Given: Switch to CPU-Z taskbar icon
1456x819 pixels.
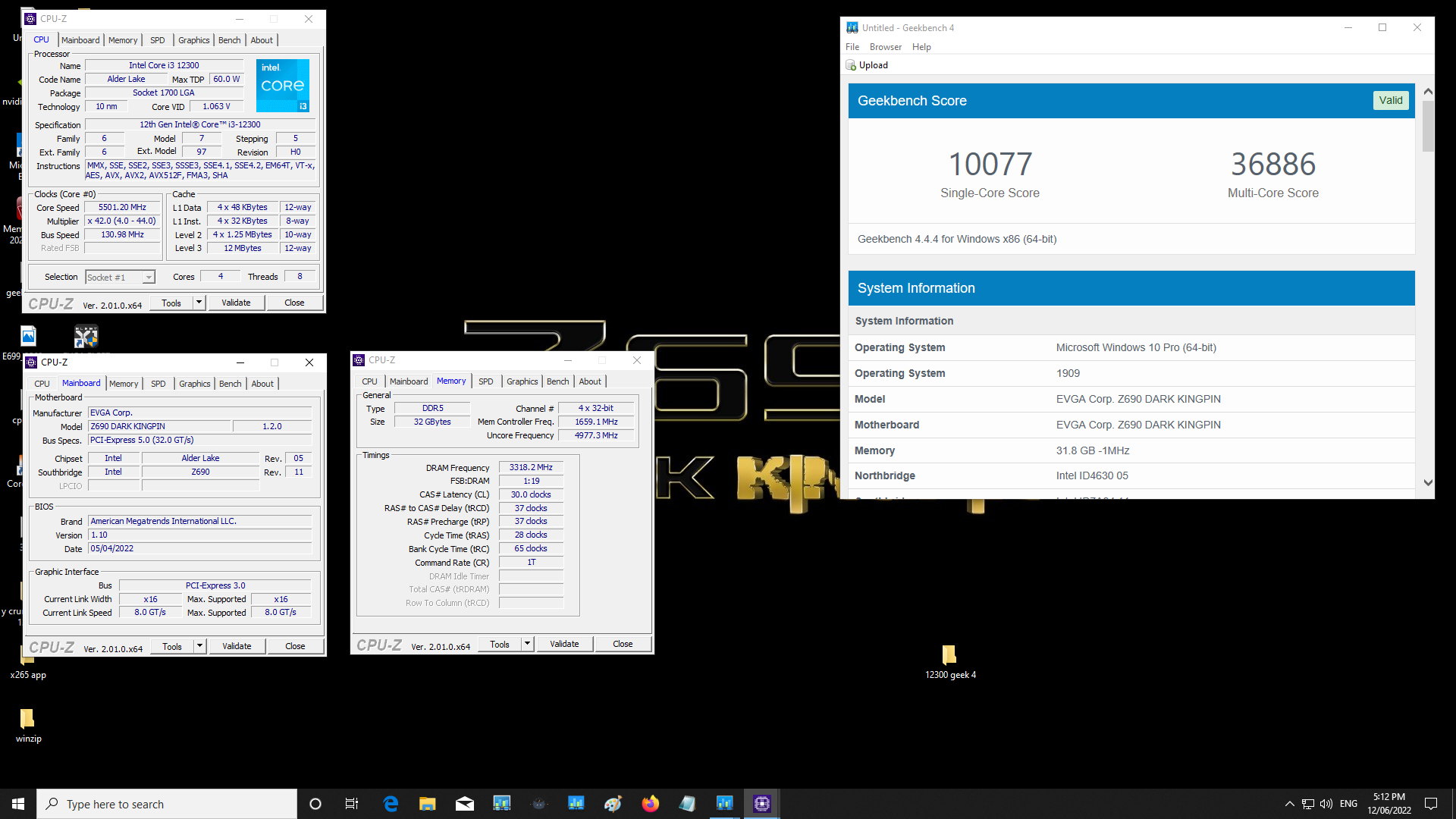Looking at the screenshot, I should click(x=762, y=804).
